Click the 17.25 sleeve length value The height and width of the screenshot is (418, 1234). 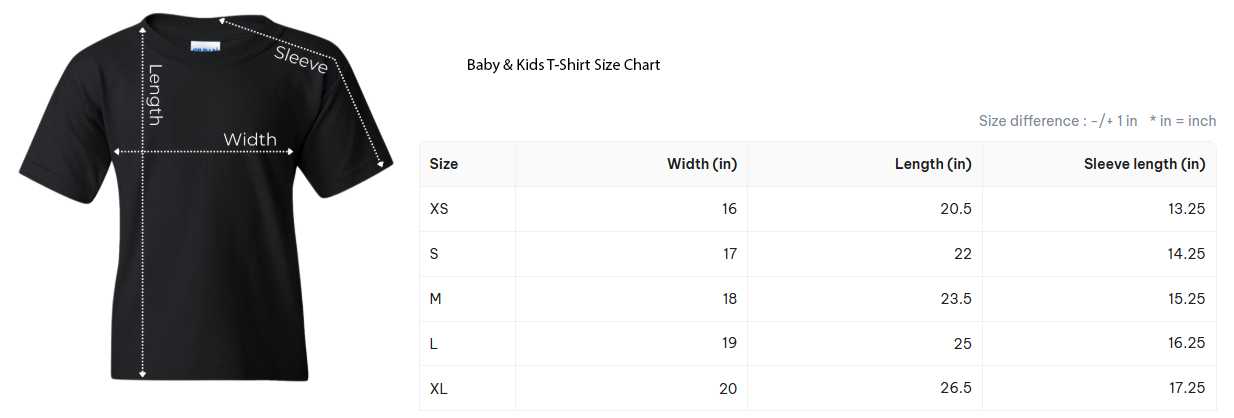(x=1186, y=388)
